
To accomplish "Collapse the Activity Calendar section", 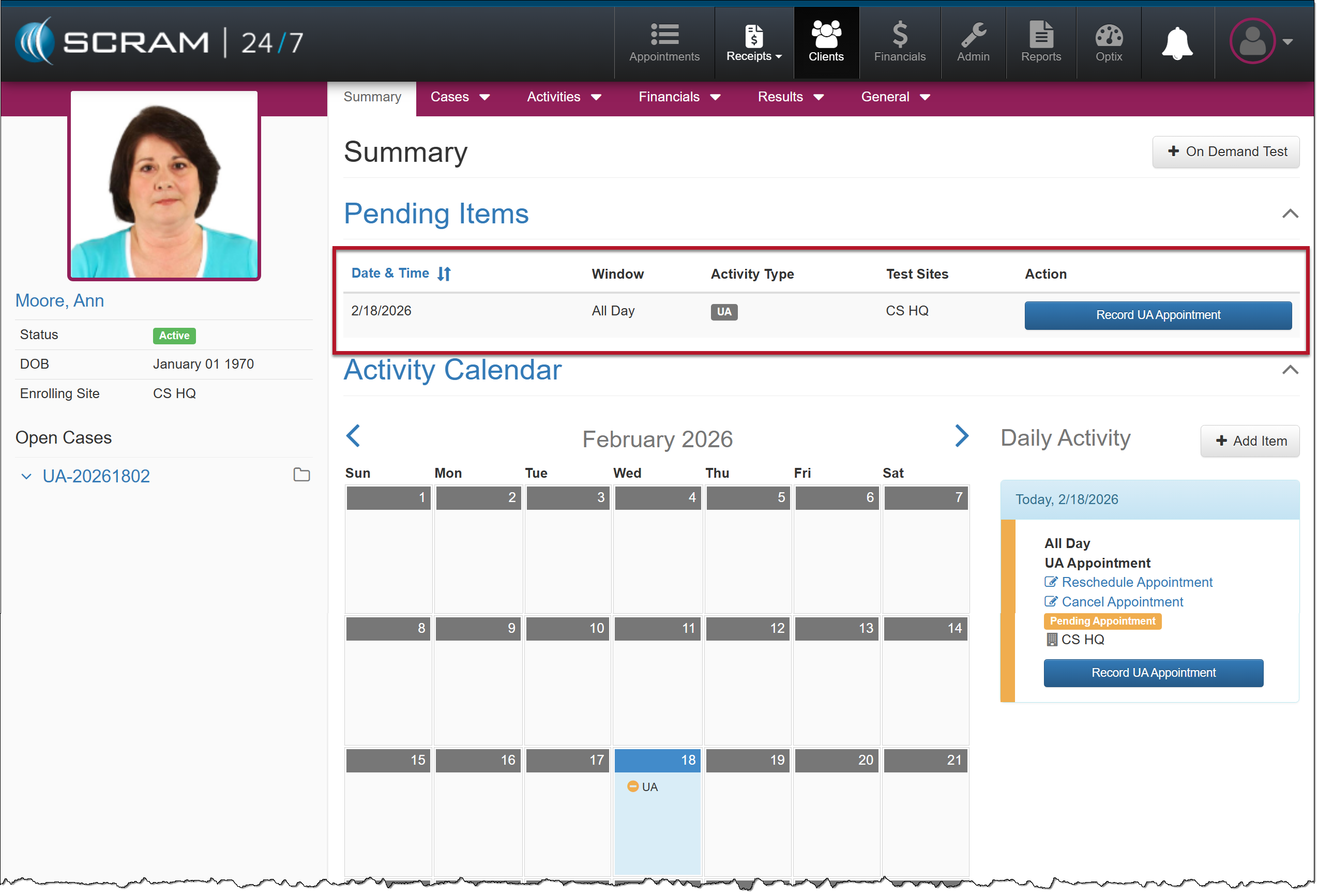I will click(x=1290, y=370).
